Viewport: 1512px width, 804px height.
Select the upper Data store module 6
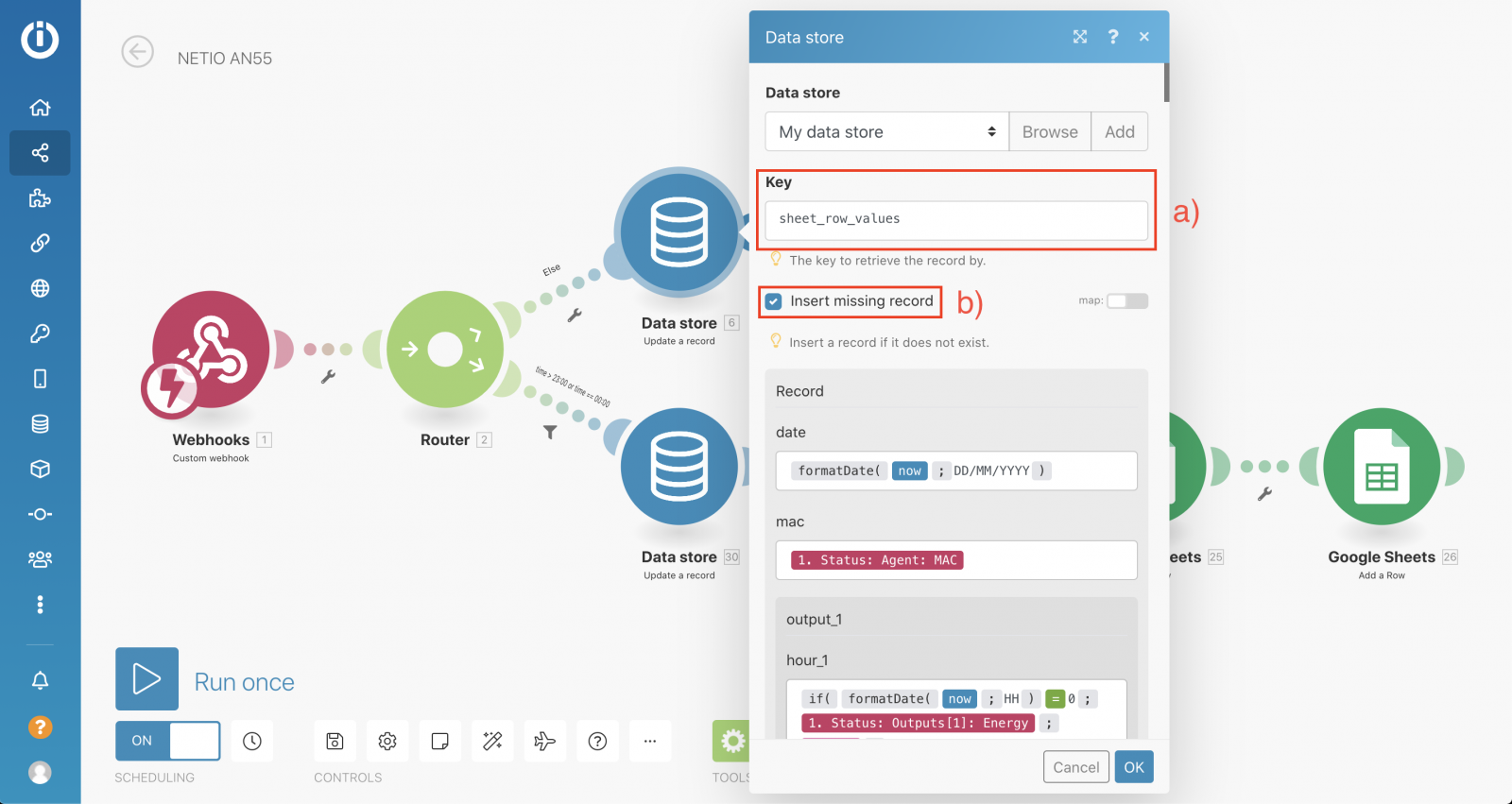click(679, 232)
